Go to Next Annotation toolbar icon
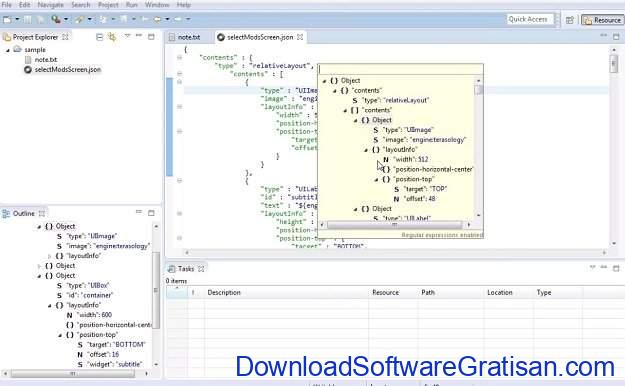Image resolution: width=625 pixels, height=386 pixels. (x=103, y=19)
